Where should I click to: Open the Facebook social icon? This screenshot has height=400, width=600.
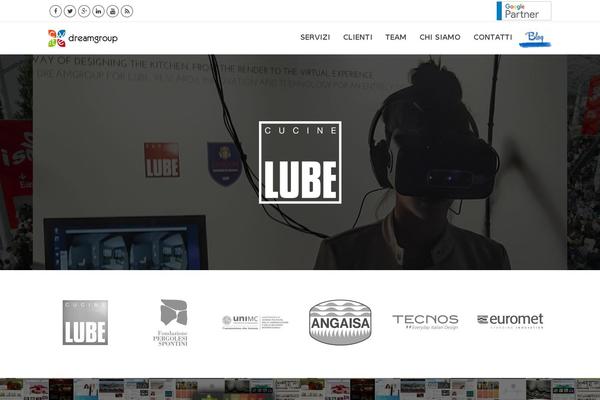[x=55, y=11]
